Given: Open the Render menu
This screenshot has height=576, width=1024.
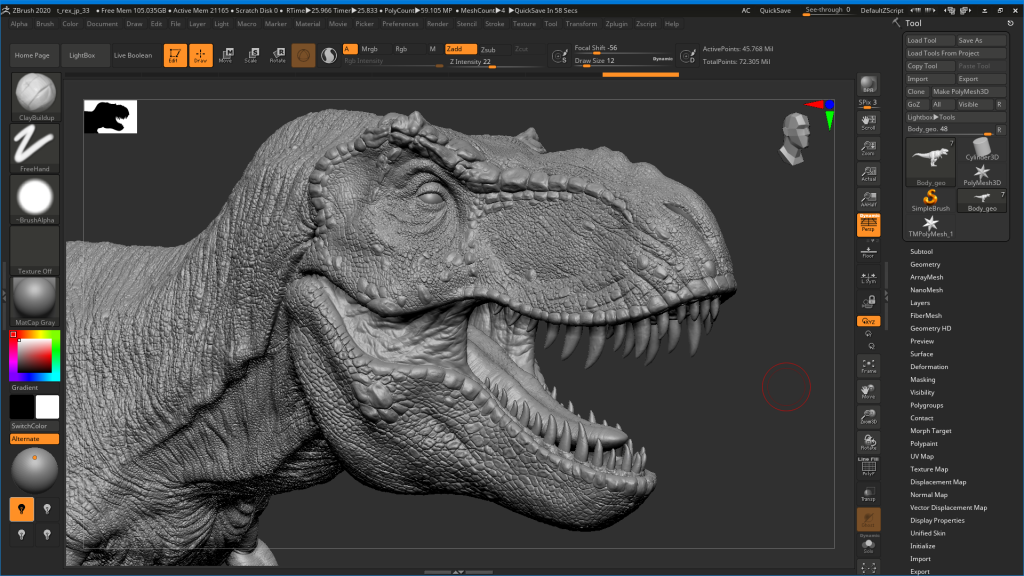Looking at the screenshot, I should click(x=437, y=24).
